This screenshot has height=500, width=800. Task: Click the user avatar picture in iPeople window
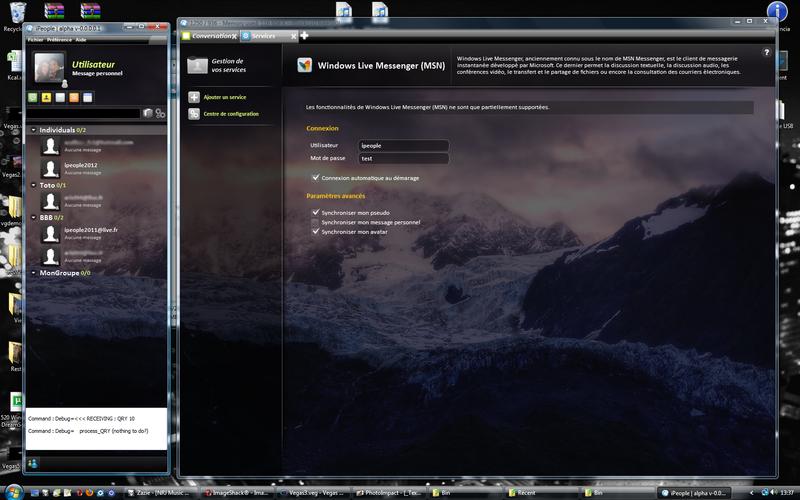pos(49,67)
